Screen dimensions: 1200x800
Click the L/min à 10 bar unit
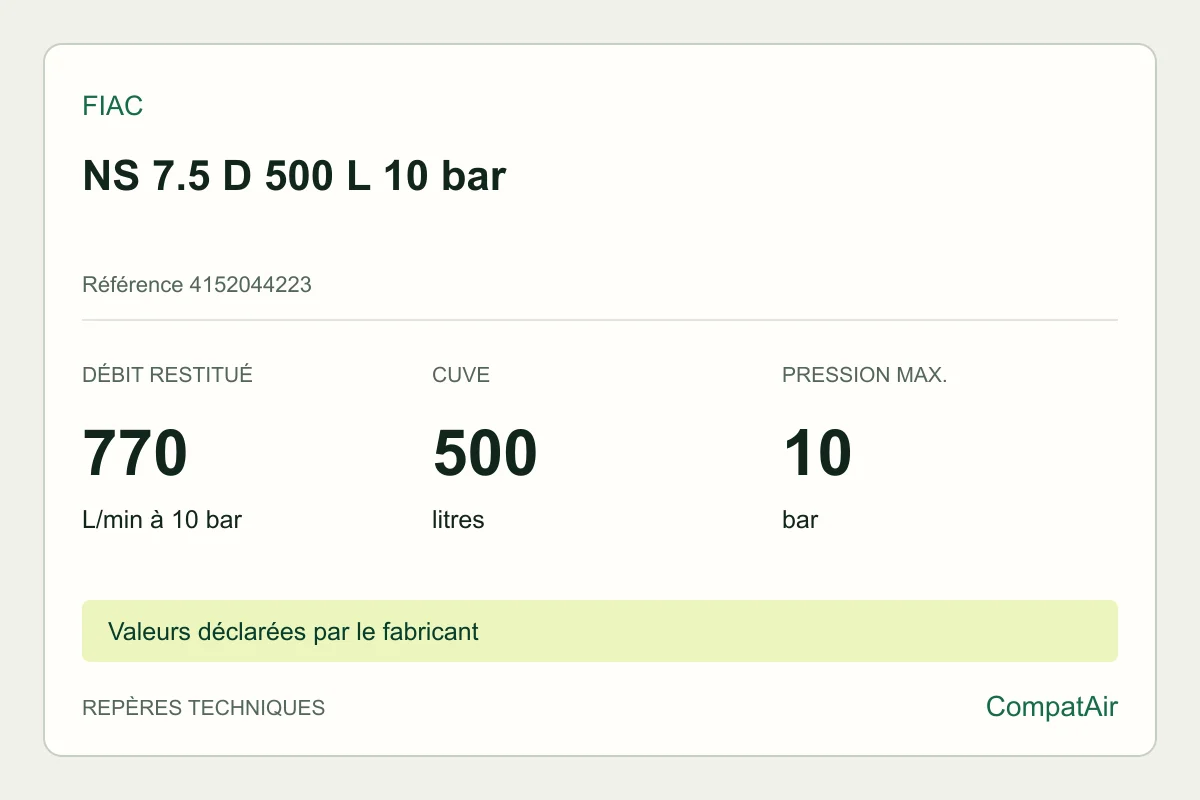(x=162, y=520)
